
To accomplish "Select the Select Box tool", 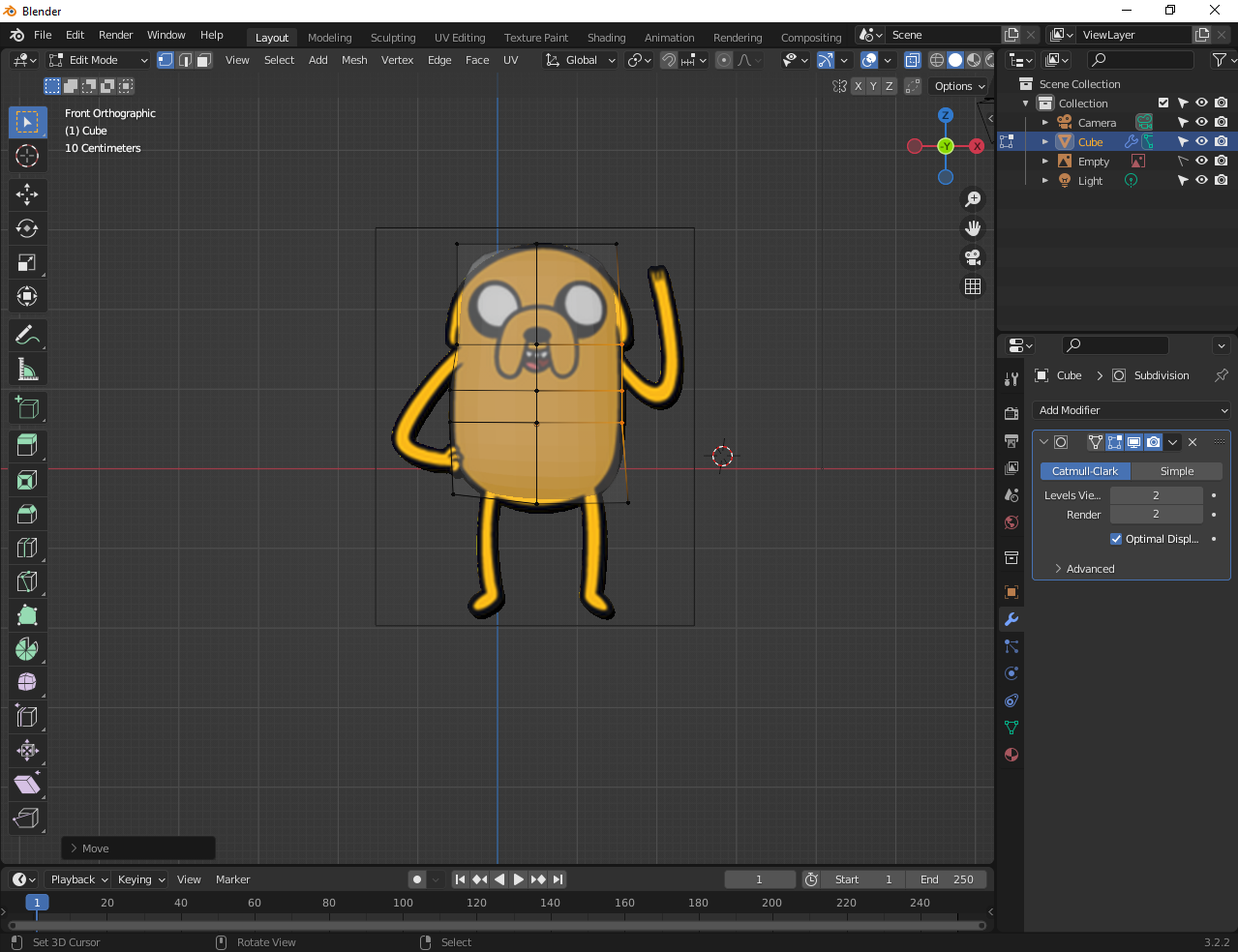I will point(27,122).
